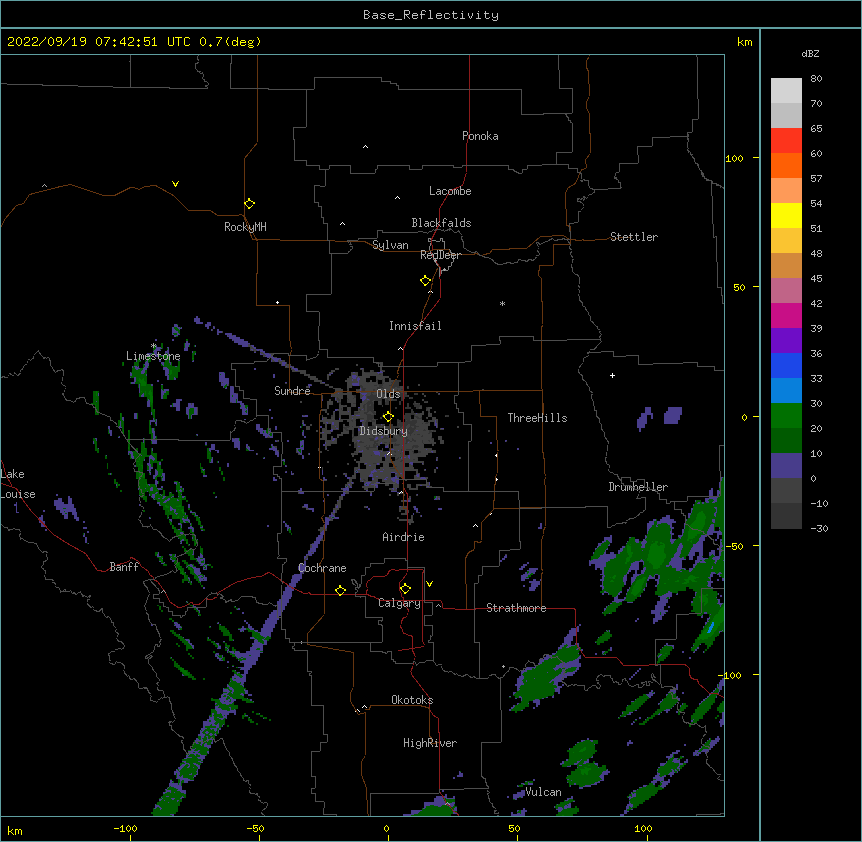Click the yellow radar marker between Olds and Didsbury
Screen dimensions: 862x842
(x=388, y=417)
